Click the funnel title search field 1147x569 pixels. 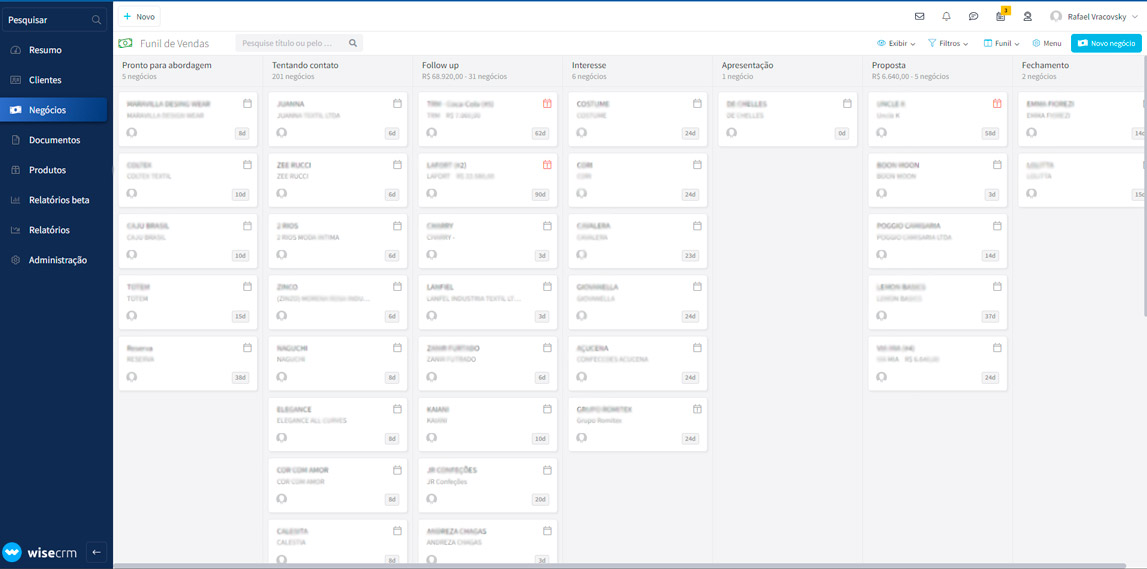(292, 44)
